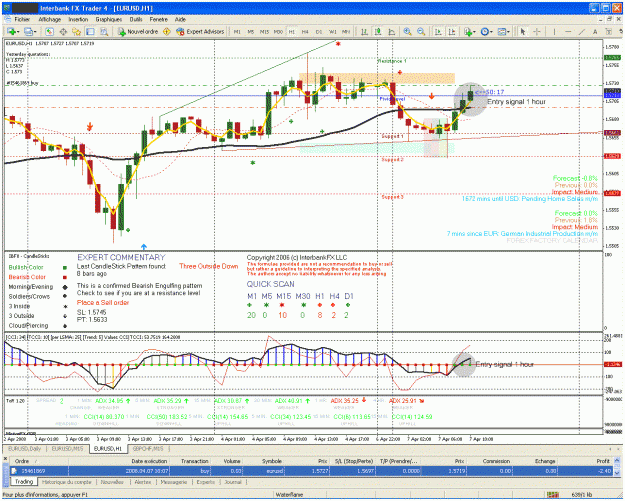
Task: Toggle the Navigator favorites folder icon
Action: 77,31
